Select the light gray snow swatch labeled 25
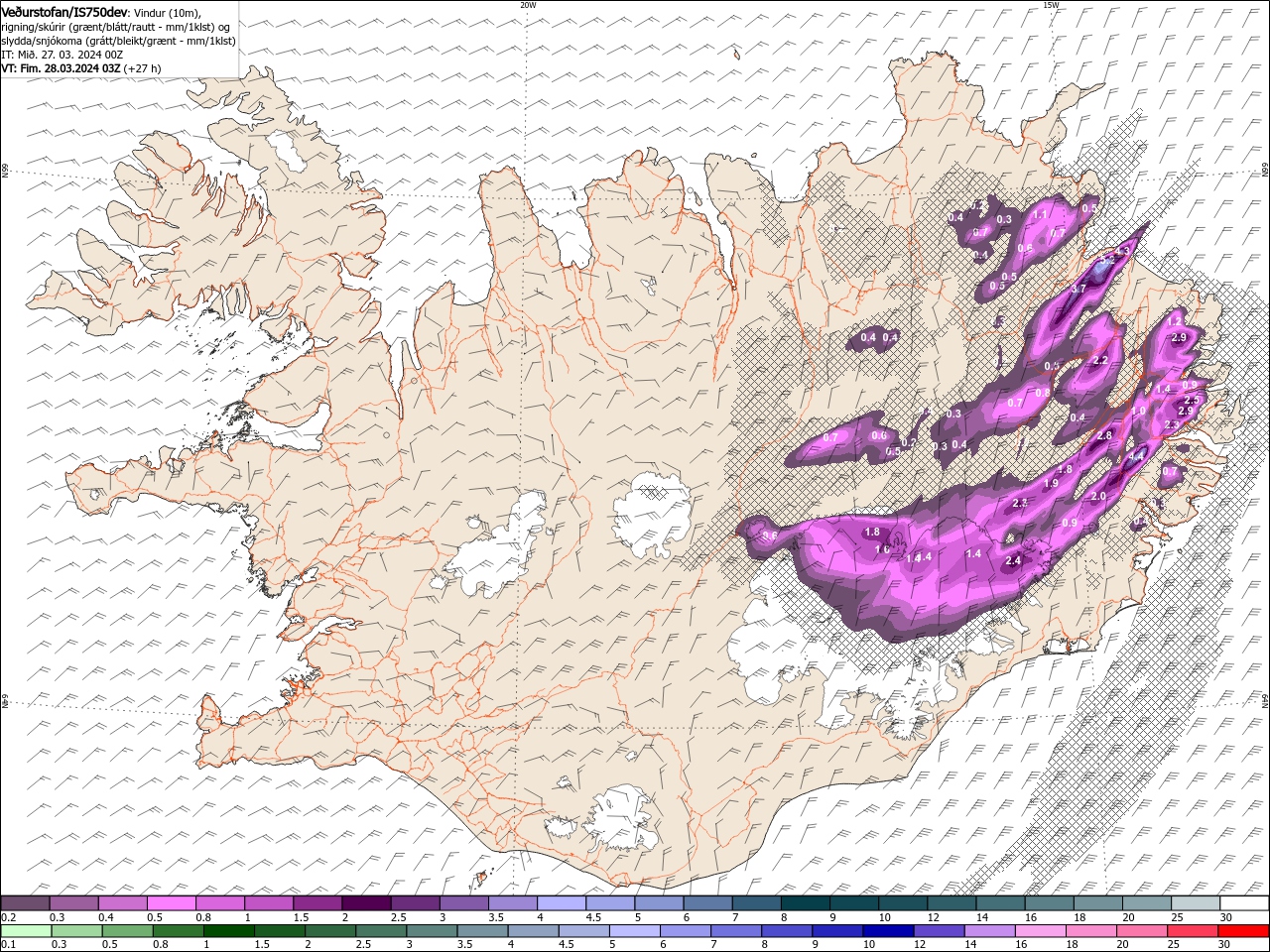Screen dimensions: 1270x952 pos(1195,903)
